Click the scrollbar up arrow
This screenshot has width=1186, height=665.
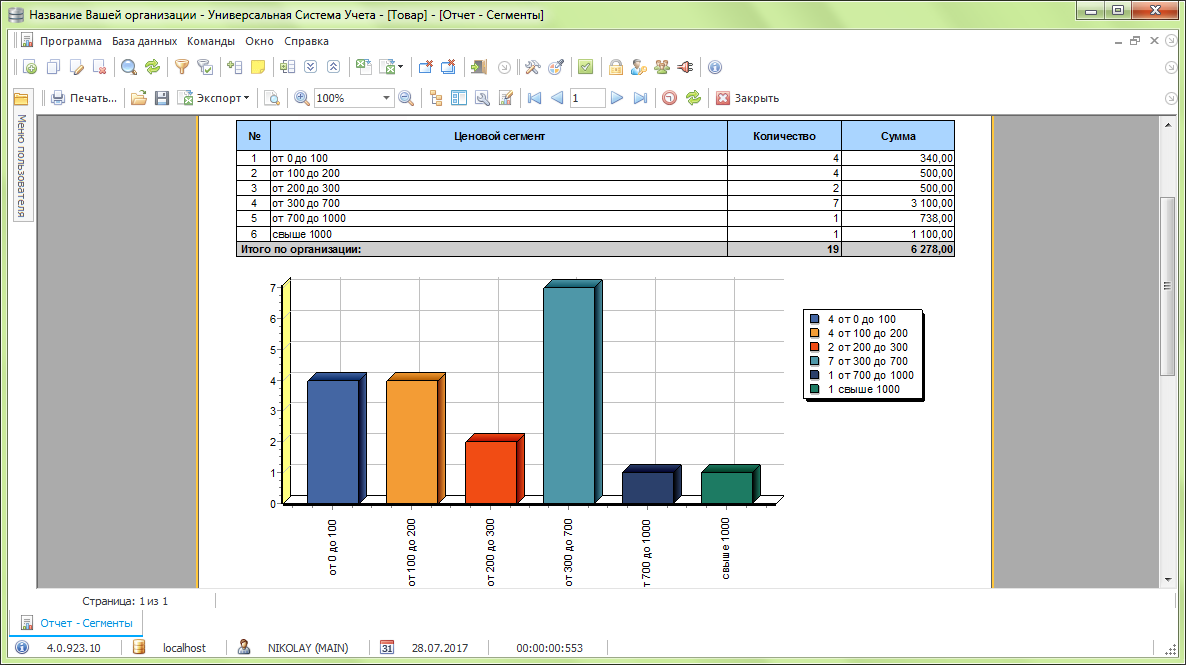1167,125
